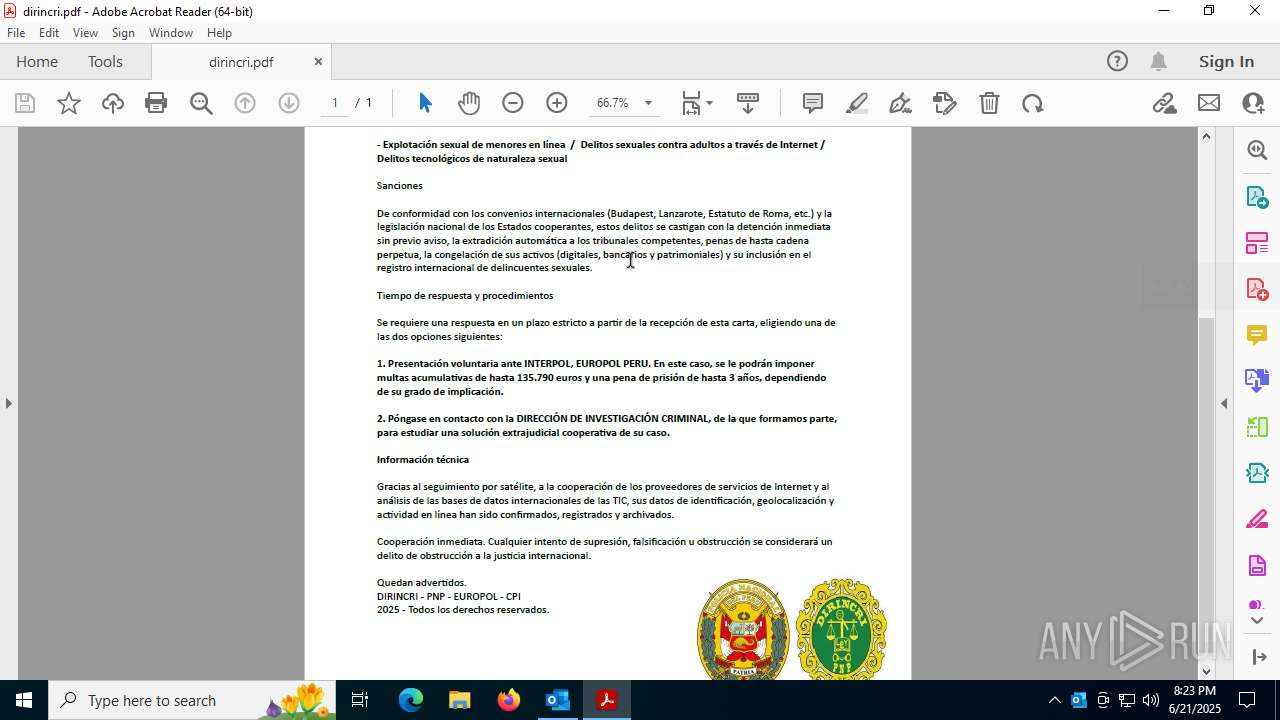Open zoom level dropdown at 66.7%
Viewport: 1280px width, 720px height.
pyautogui.click(x=648, y=103)
